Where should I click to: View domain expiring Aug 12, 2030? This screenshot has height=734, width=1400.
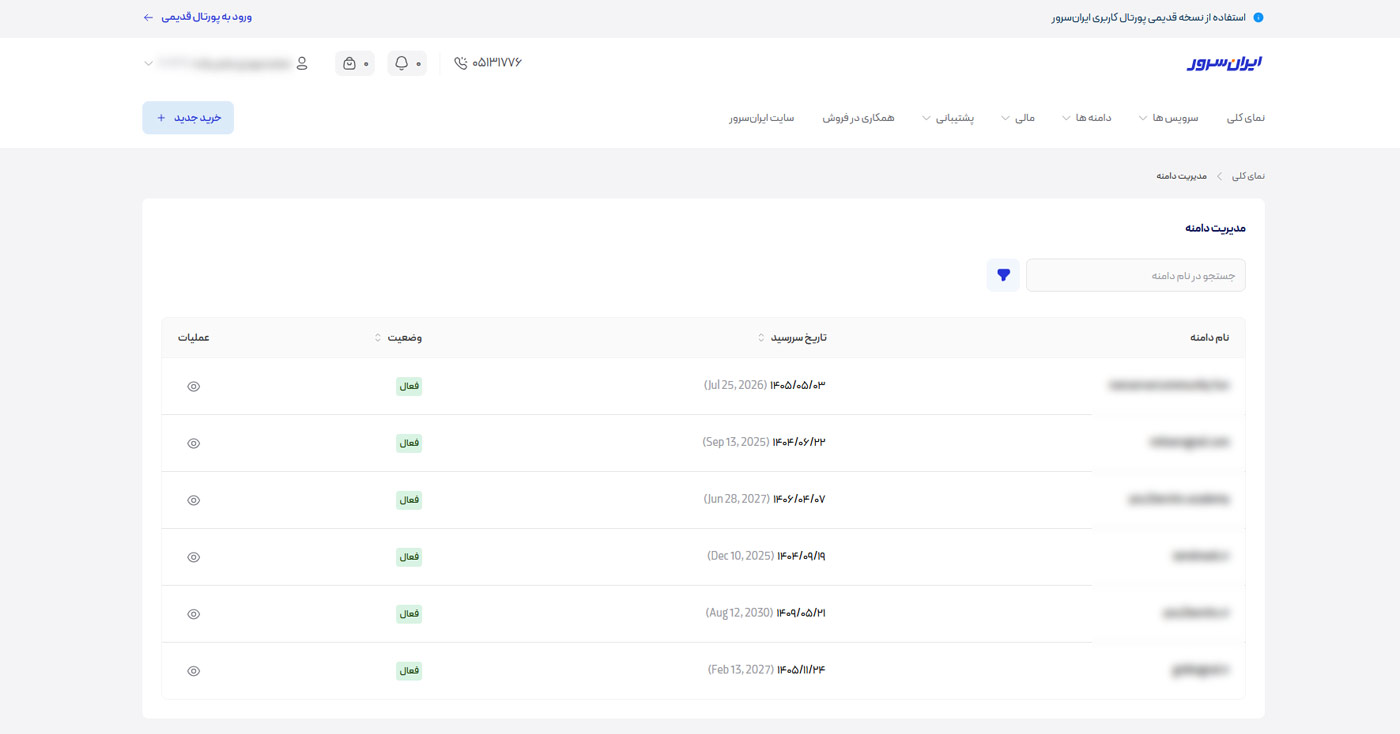(x=194, y=614)
